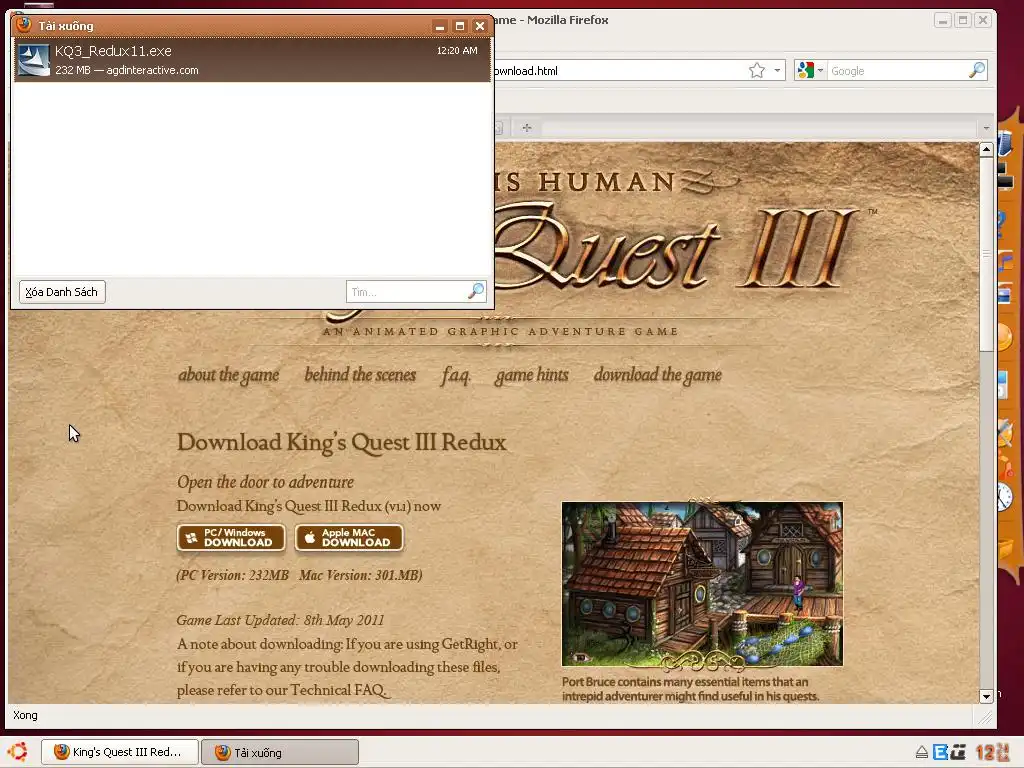1024x768 pixels.
Task: Switch to Tài xuống taskbar window
Action: pos(280,752)
